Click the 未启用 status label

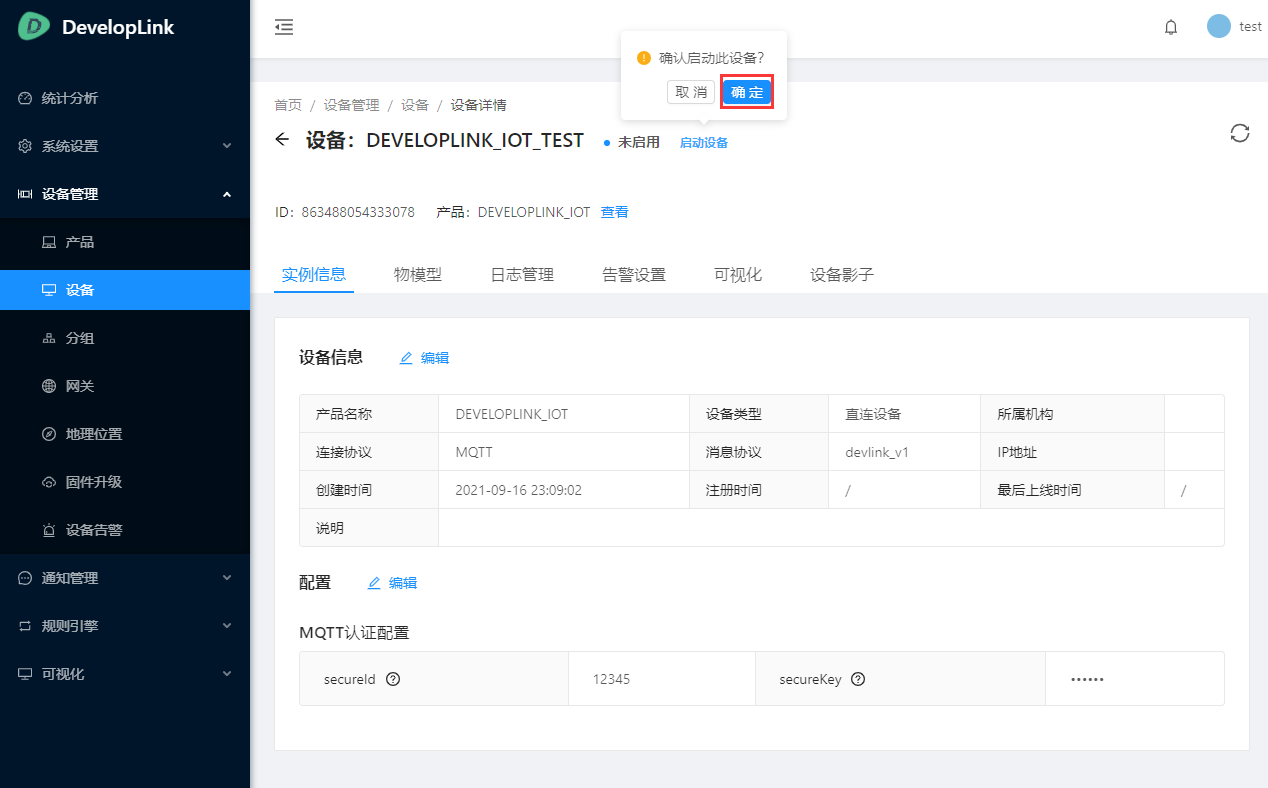click(639, 142)
